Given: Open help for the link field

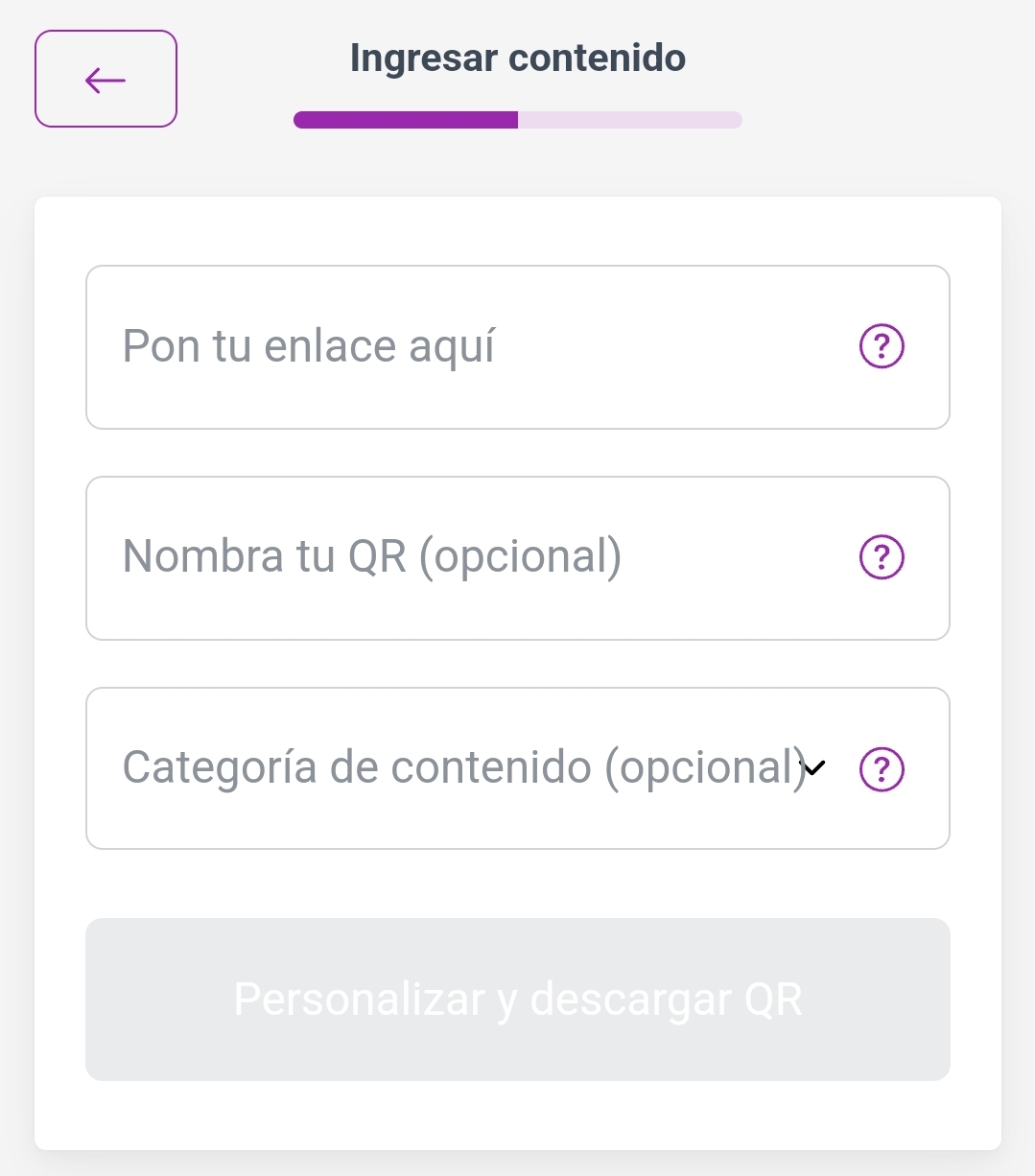Looking at the screenshot, I should point(882,346).
